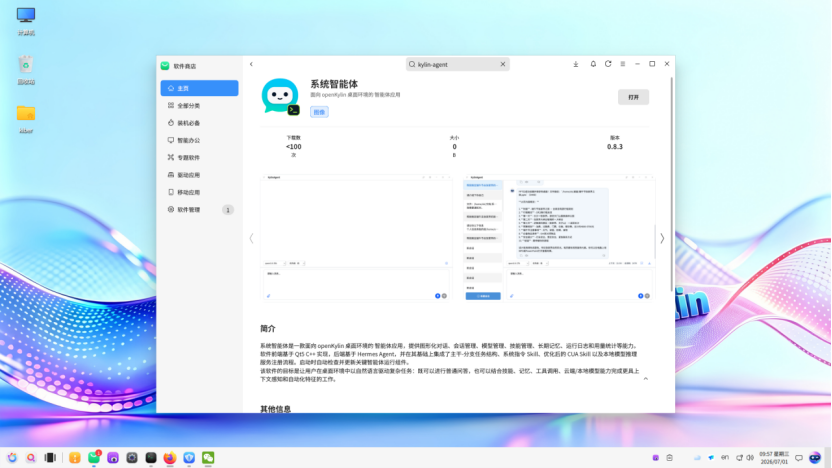Select 主页 in the sidebar
This screenshot has width=832, height=468.
click(x=200, y=88)
